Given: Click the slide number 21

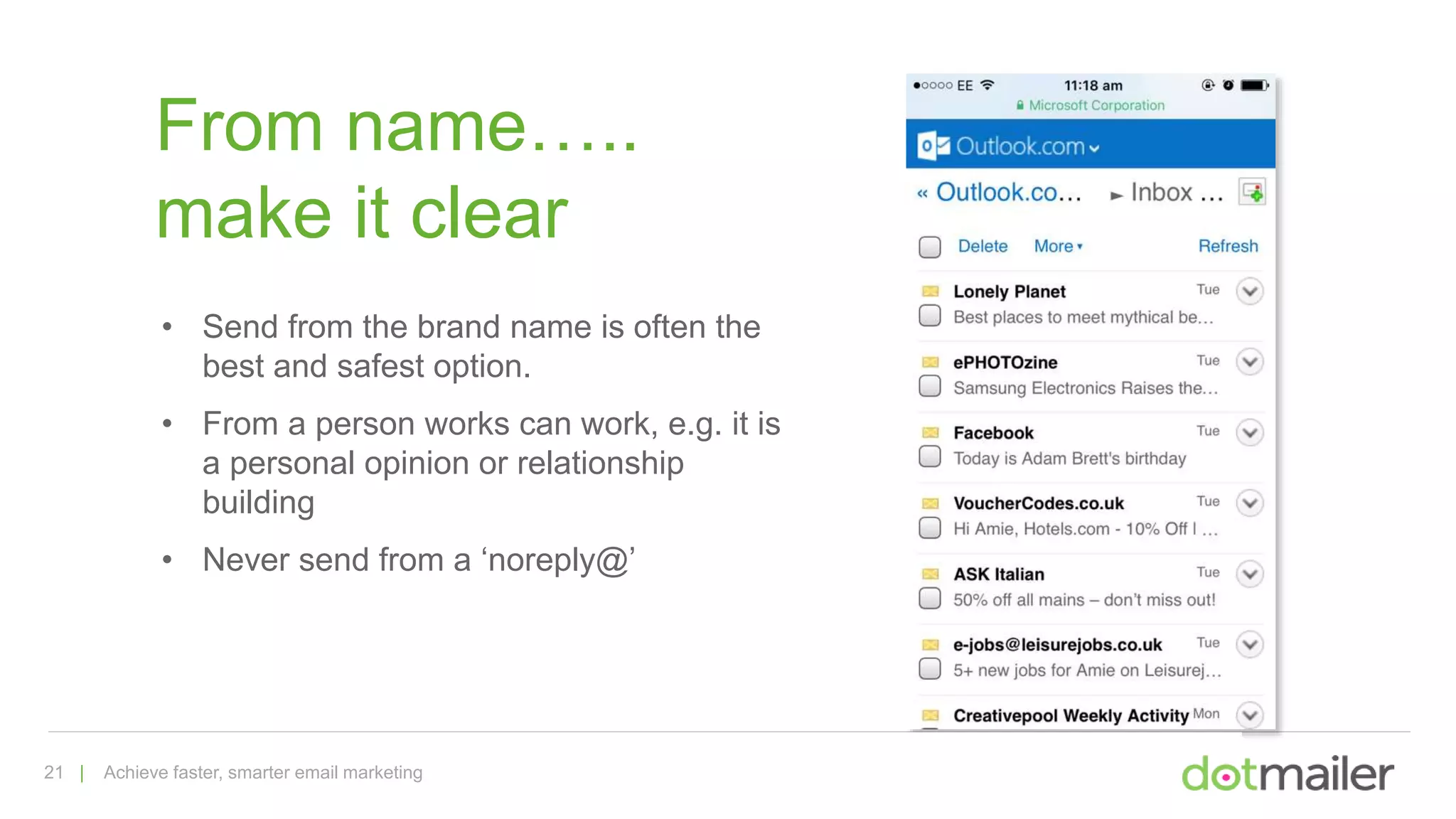Looking at the screenshot, I should pyautogui.click(x=53, y=772).
